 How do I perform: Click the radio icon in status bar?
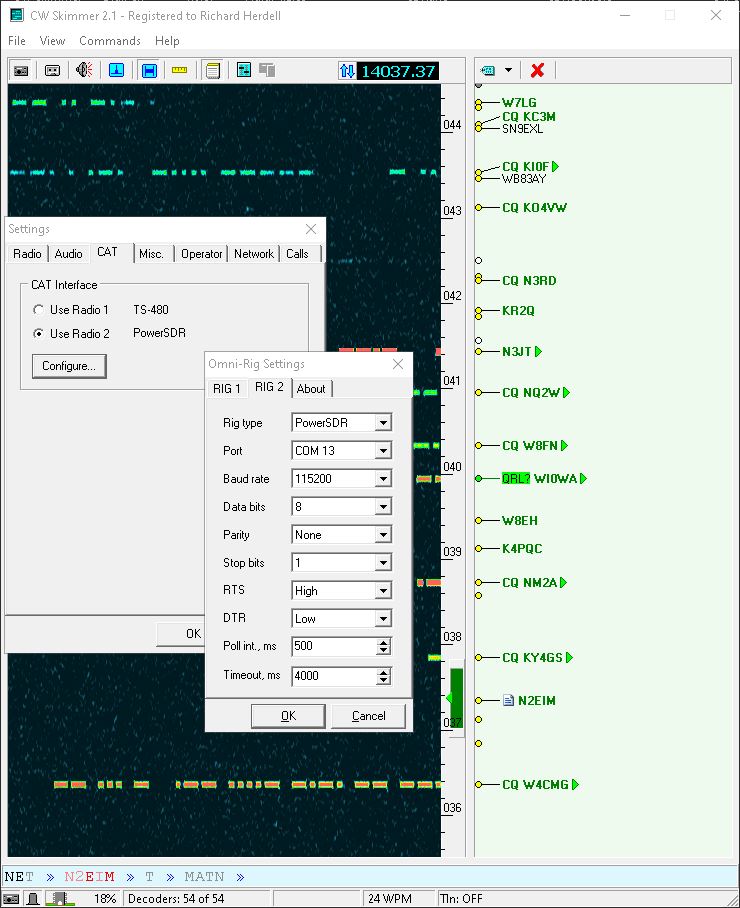12,899
